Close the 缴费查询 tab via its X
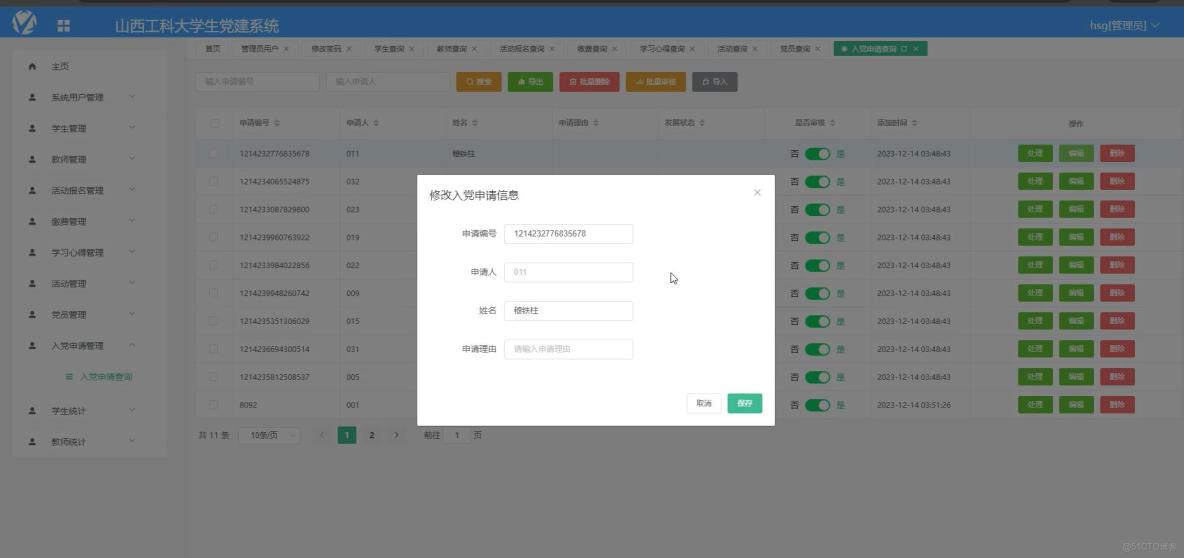This screenshot has width=1184, height=558. (615, 48)
